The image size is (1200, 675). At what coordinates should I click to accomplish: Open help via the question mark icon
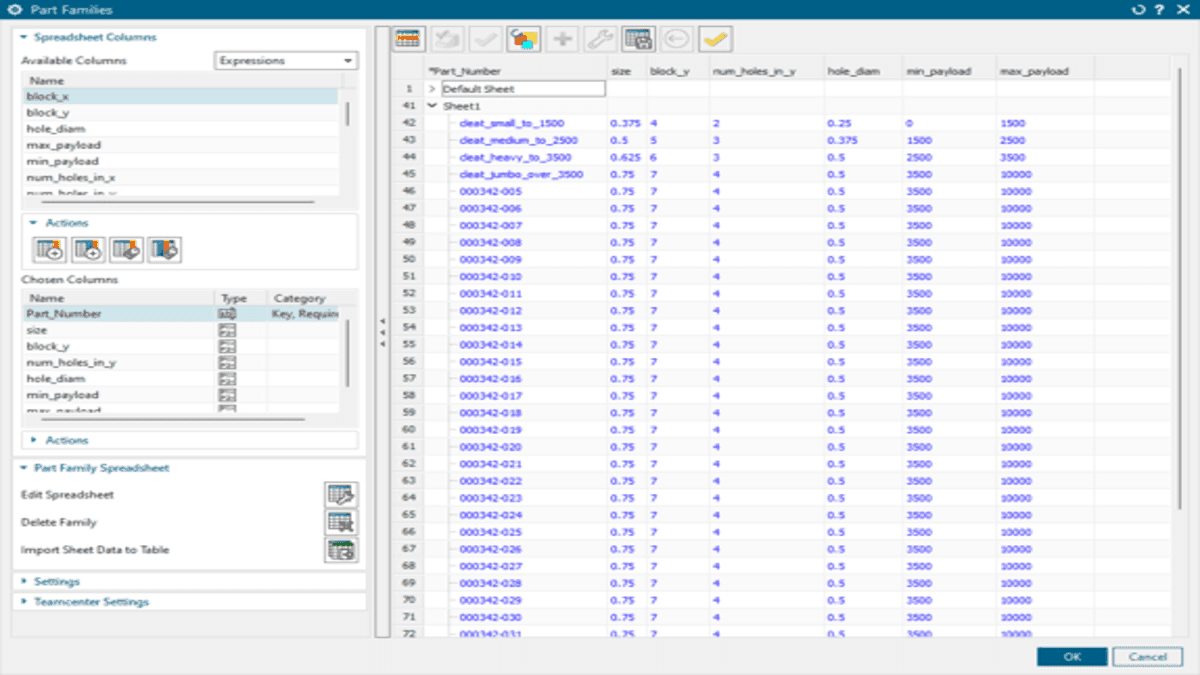tap(1159, 9)
